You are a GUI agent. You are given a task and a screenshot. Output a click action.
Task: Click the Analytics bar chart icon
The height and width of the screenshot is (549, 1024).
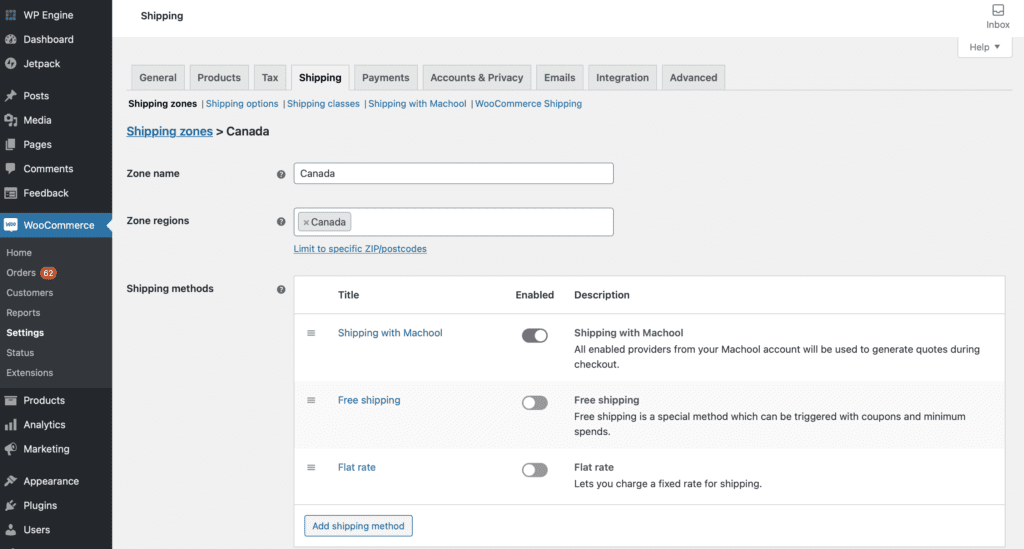[x=10, y=425]
